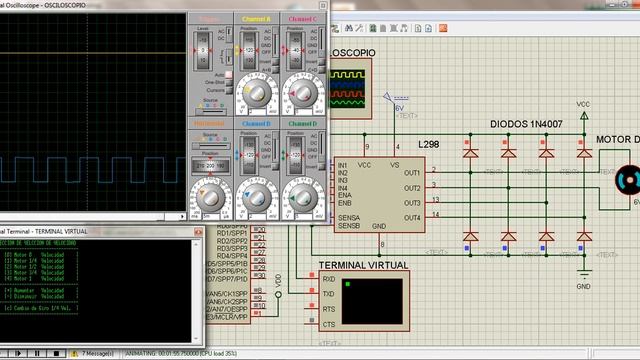Click Channel A volts value field

[258, 111]
